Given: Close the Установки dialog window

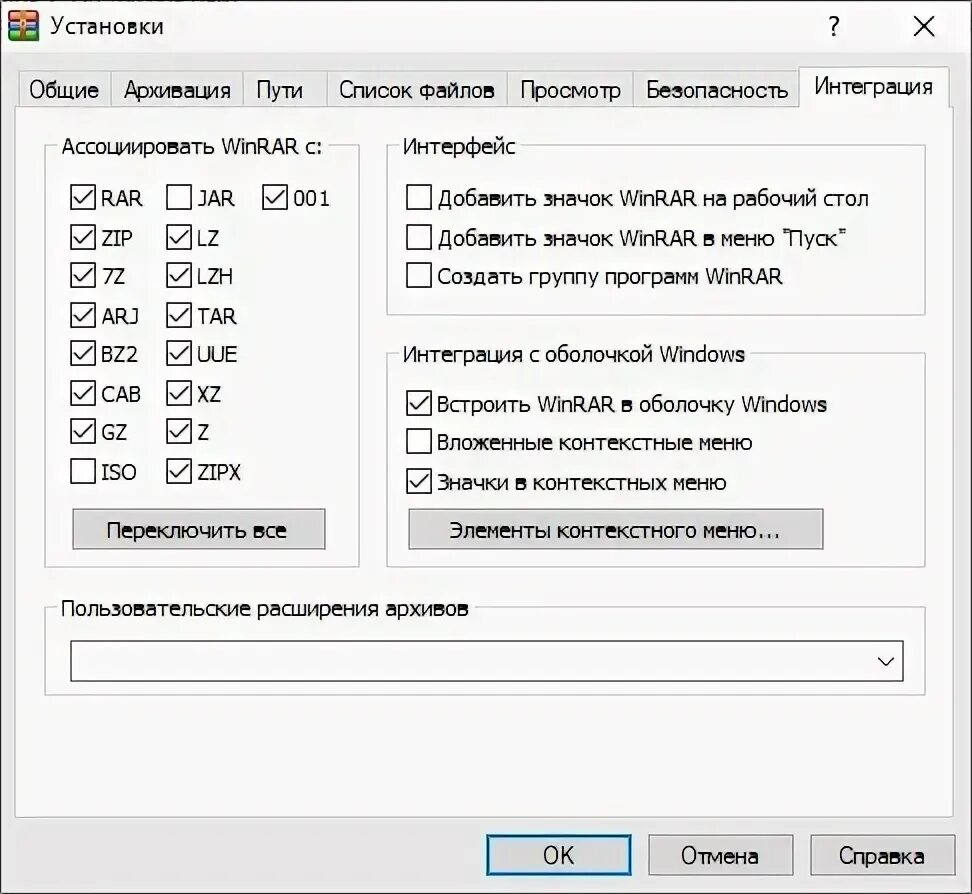Looking at the screenshot, I should click(924, 26).
